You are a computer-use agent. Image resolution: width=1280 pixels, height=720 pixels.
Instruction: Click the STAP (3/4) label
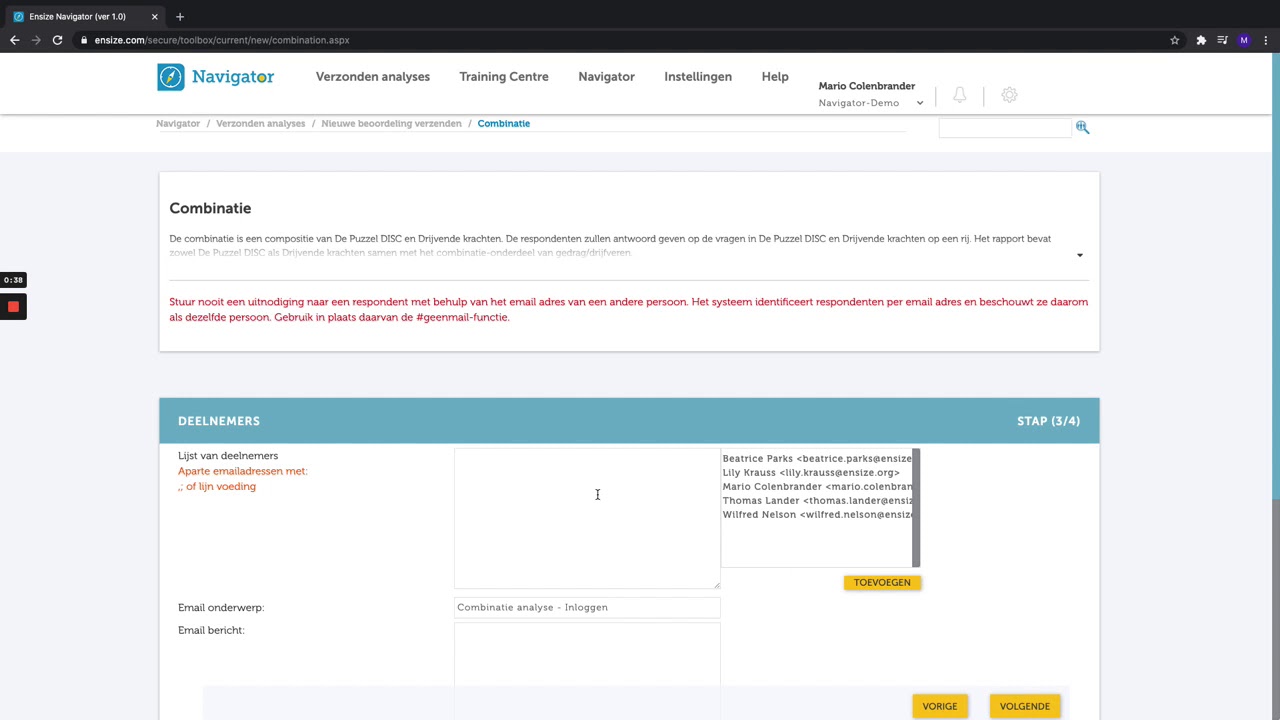click(x=1048, y=421)
